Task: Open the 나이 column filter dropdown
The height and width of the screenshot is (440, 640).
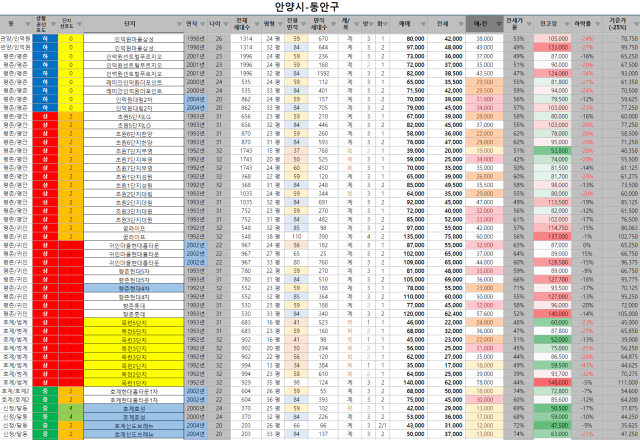Action: [226, 24]
